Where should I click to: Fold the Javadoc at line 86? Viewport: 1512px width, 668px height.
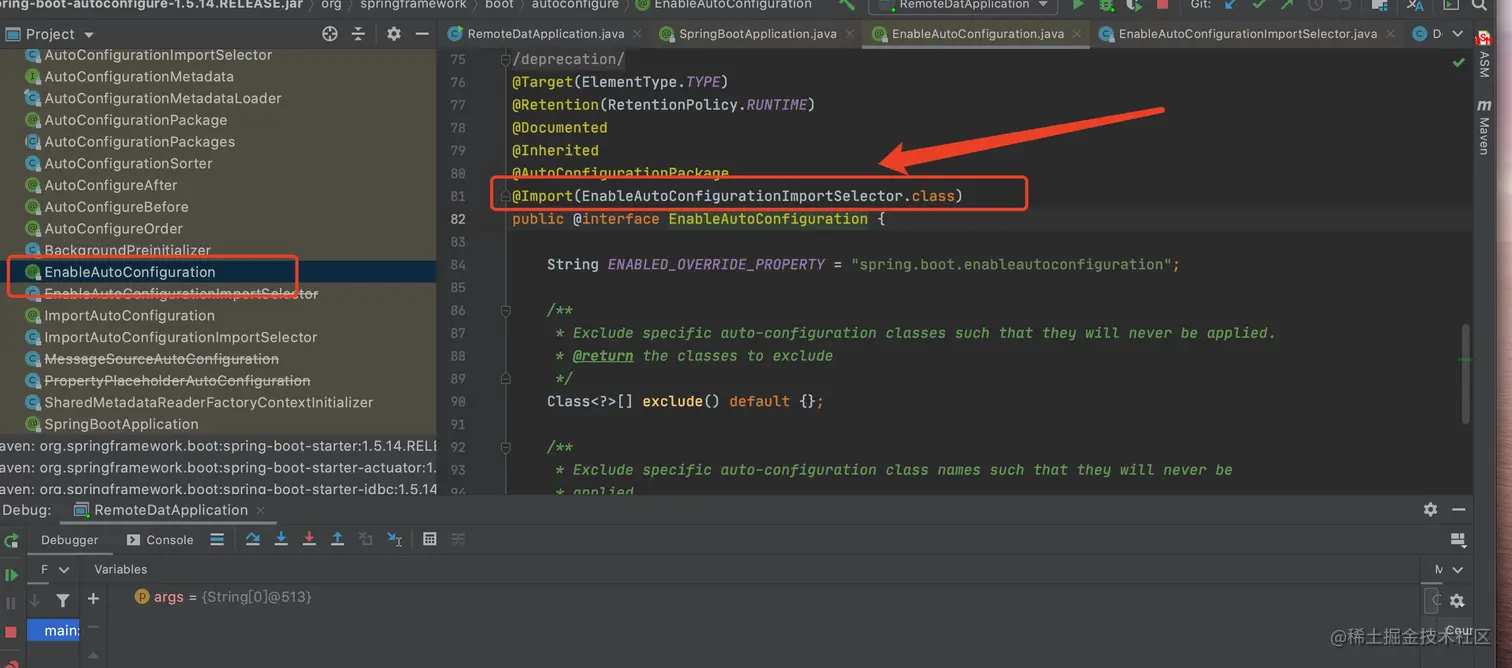pyautogui.click(x=505, y=310)
